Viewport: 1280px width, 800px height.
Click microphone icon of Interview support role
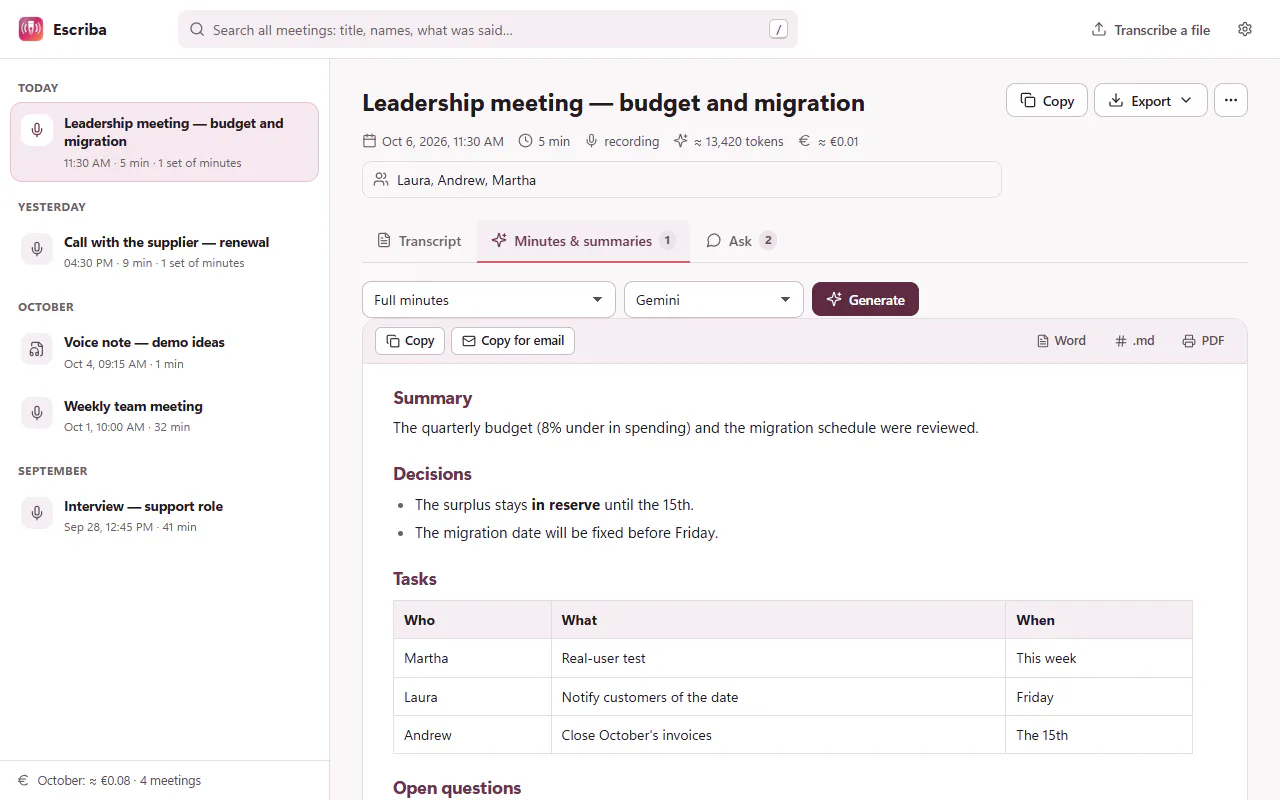(37, 513)
